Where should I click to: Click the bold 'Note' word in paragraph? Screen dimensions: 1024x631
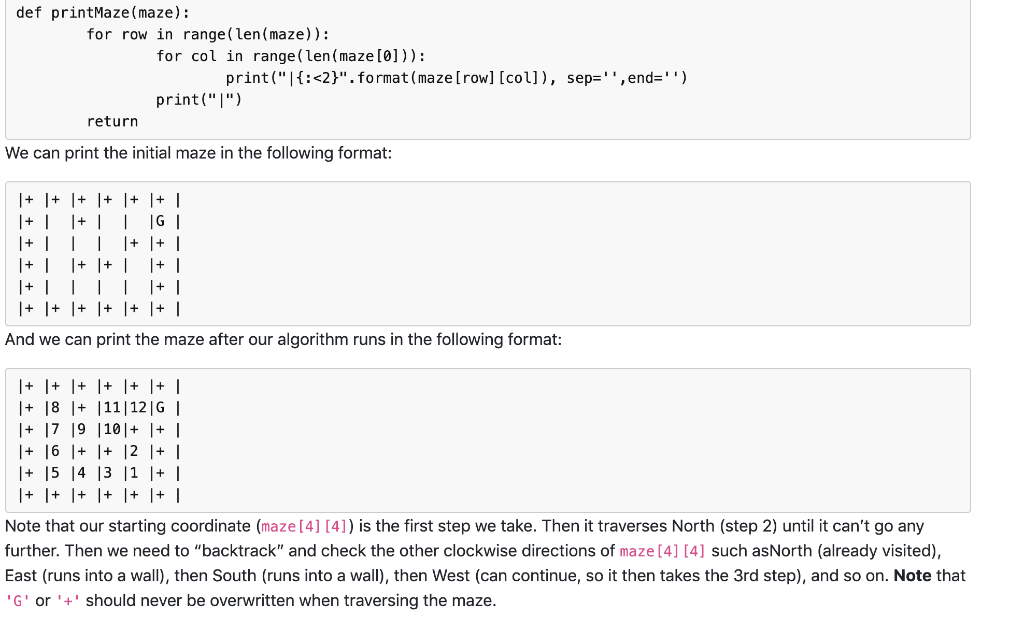tap(912, 575)
